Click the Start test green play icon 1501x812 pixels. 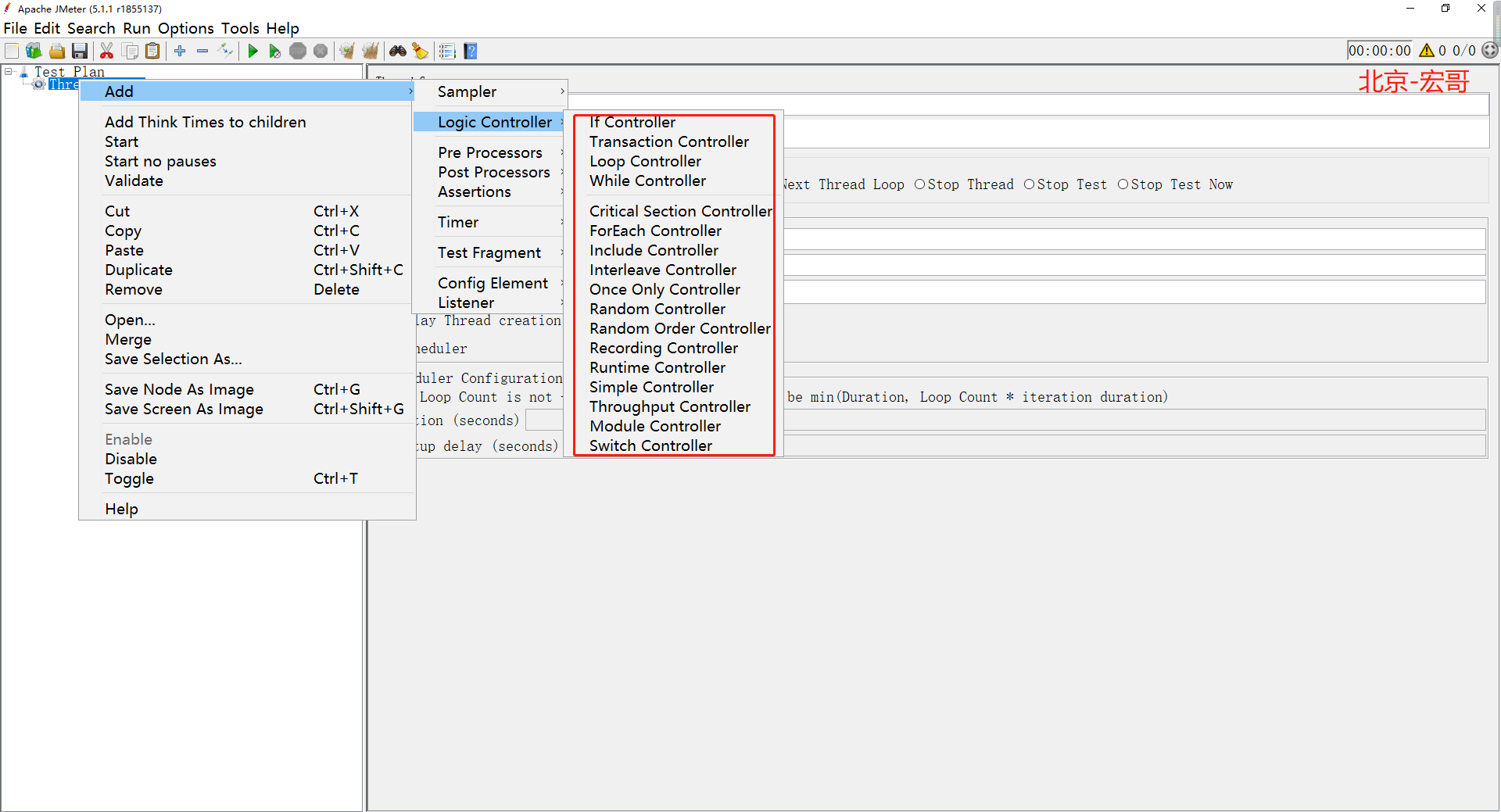pyautogui.click(x=253, y=52)
